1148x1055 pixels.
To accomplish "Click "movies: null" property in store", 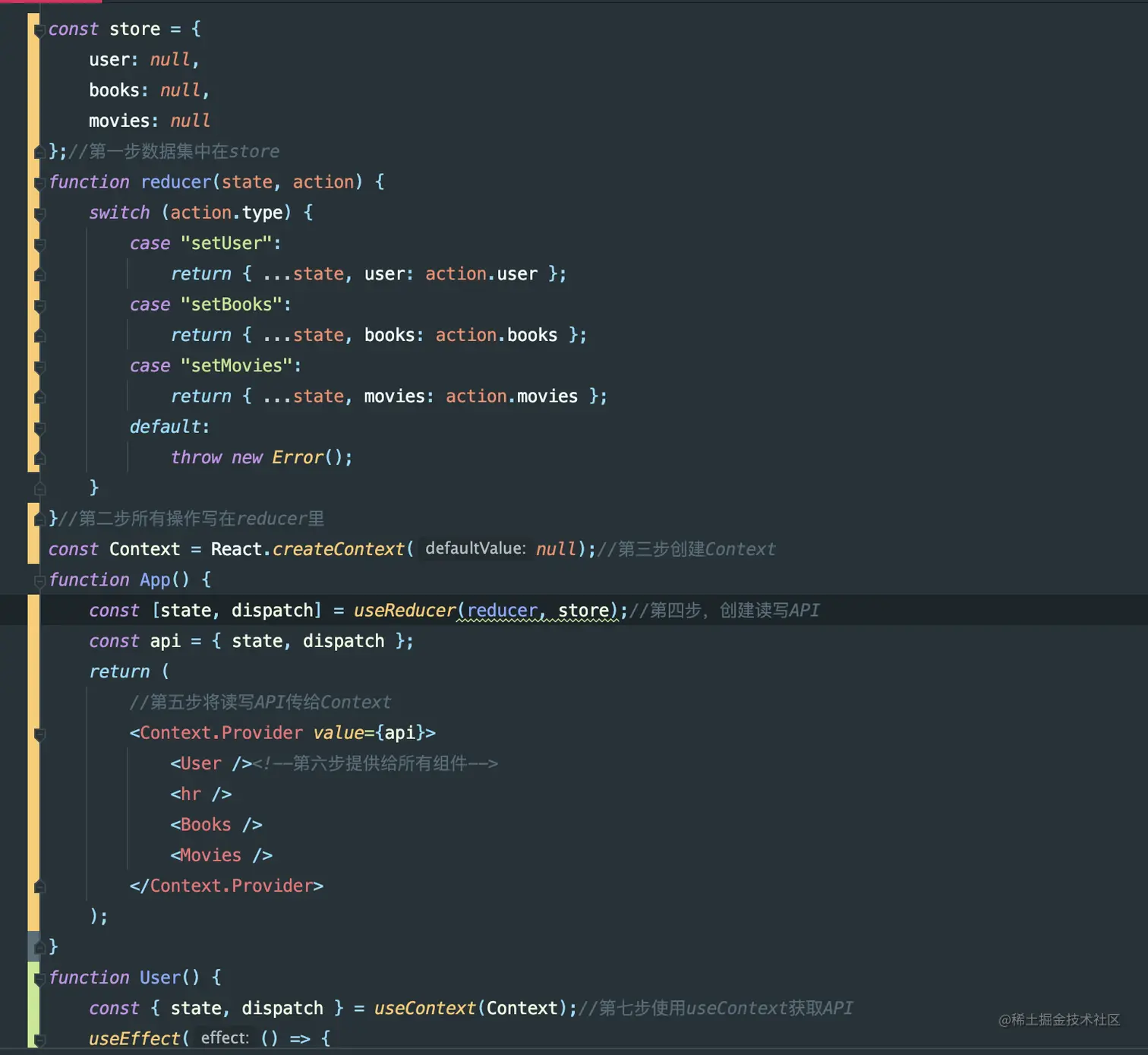I will point(150,121).
